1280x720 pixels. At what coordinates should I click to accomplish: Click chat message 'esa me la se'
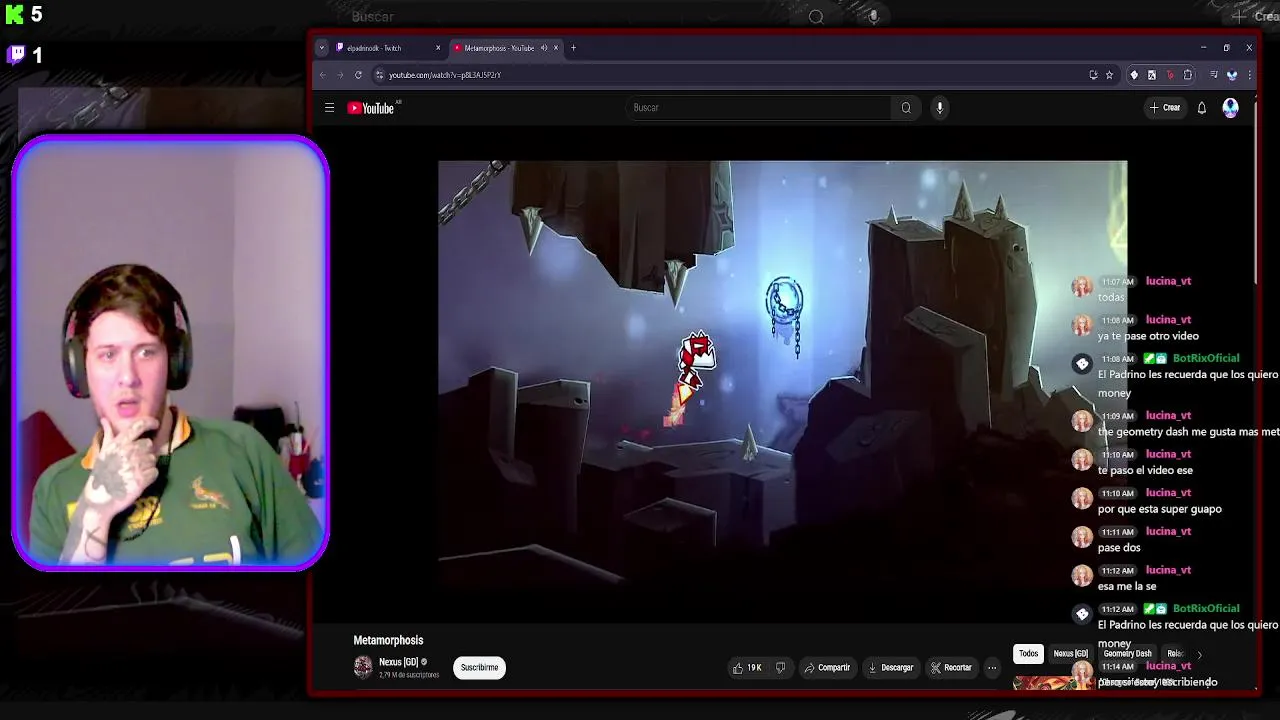tap(1127, 587)
